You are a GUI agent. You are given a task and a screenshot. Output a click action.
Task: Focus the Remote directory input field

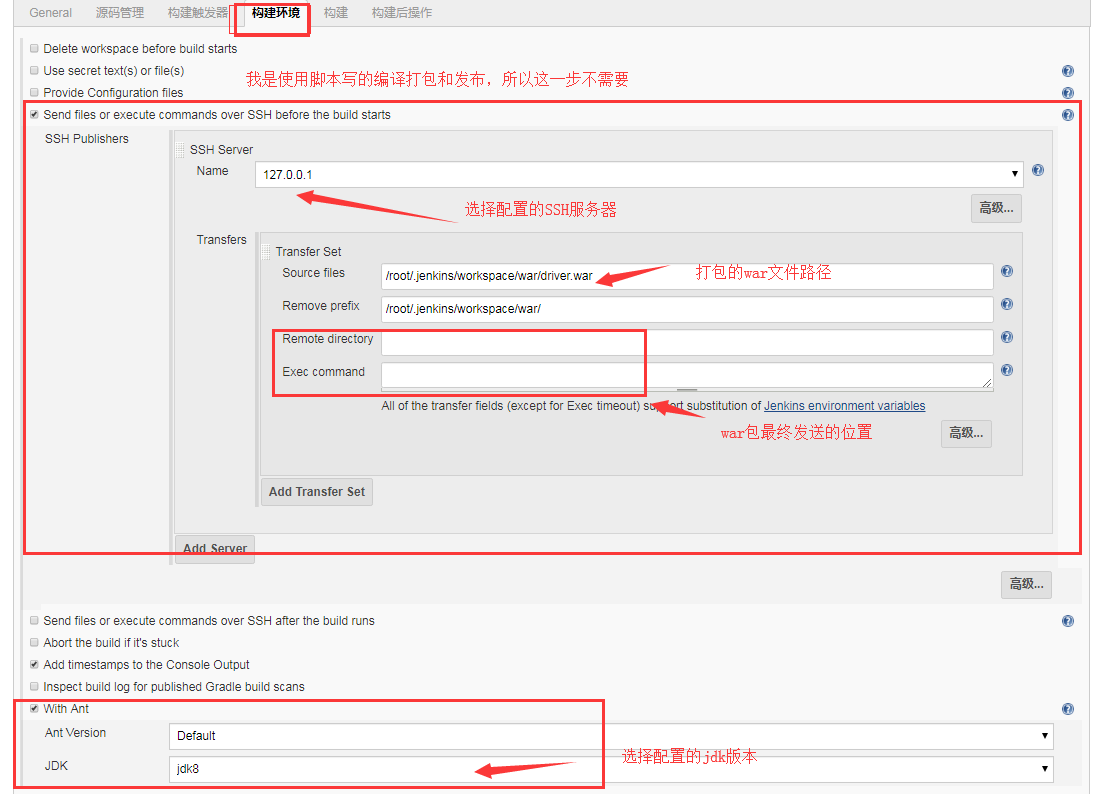coord(687,342)
